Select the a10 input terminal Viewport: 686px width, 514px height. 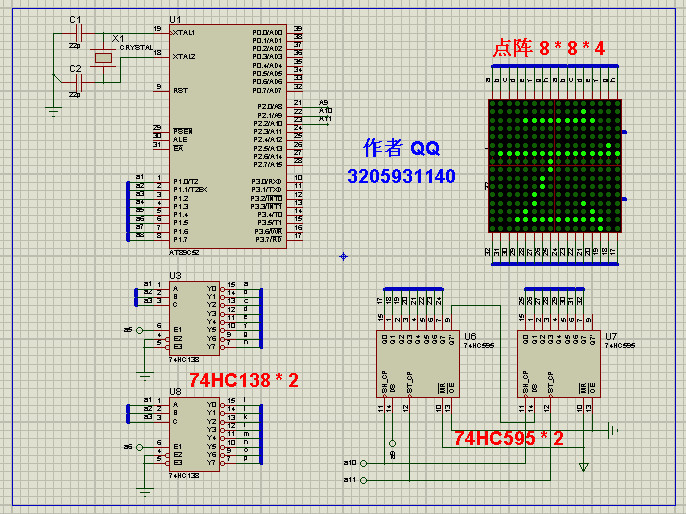click(363, 463)
